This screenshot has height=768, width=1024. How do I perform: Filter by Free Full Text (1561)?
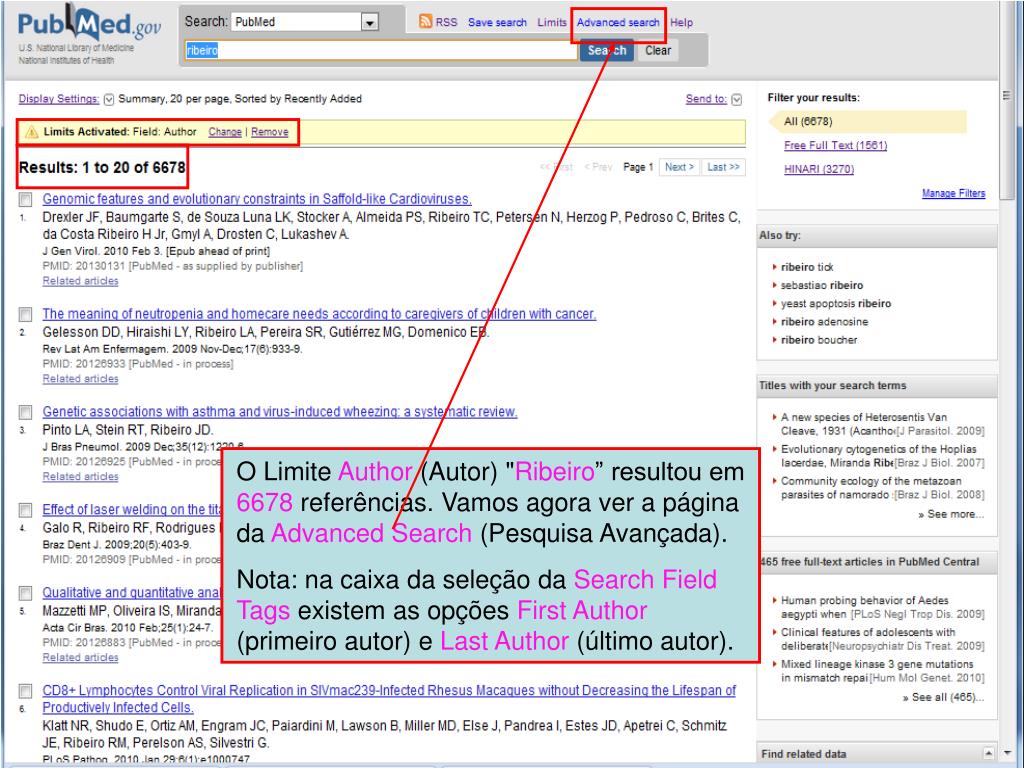tap(835, 145)
